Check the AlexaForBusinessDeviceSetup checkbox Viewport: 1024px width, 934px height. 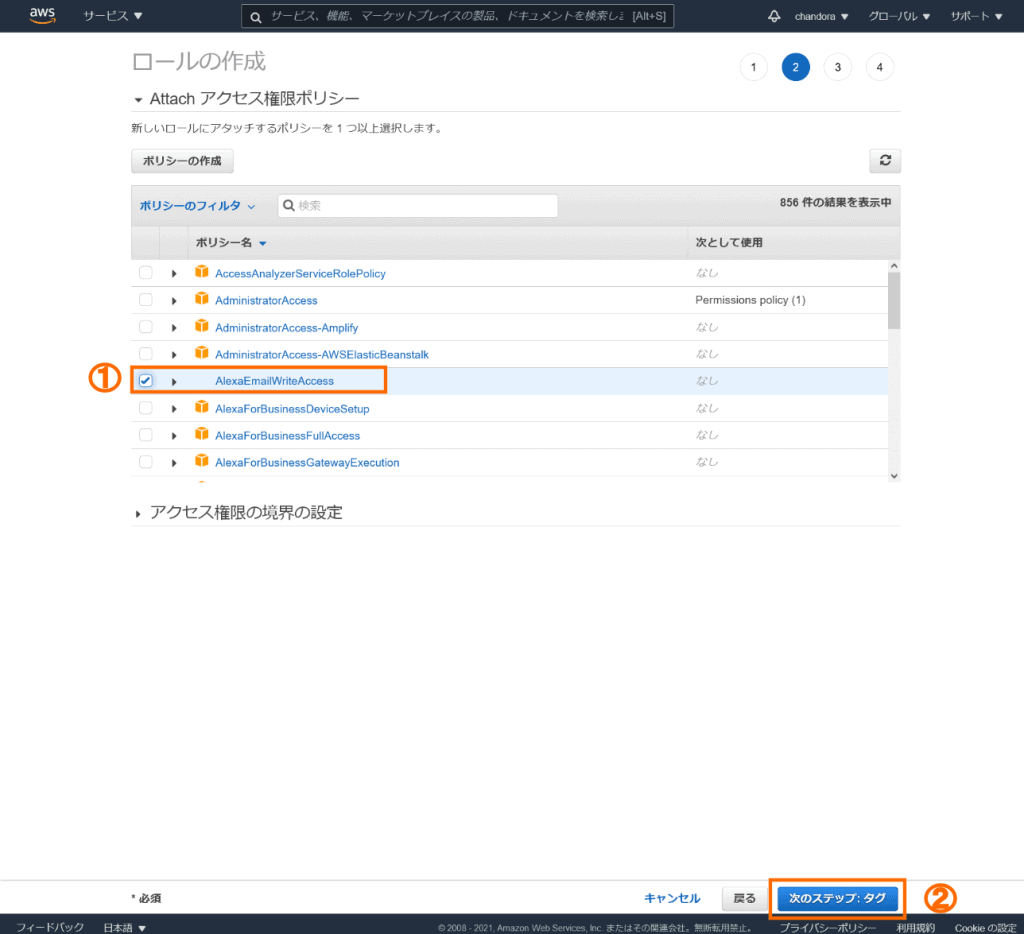tap(146, 408)
